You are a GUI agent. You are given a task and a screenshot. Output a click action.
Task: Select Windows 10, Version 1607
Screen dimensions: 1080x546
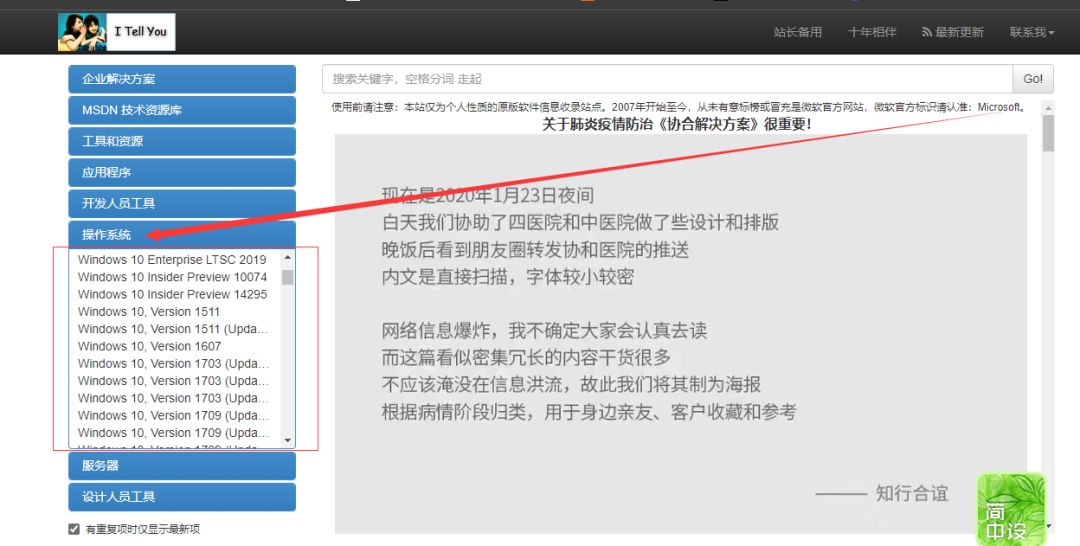[149, 346]
